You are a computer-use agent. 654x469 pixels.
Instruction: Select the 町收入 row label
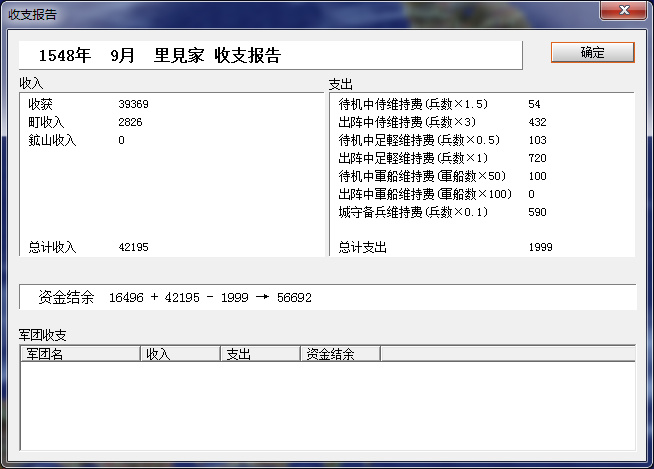pos(46,122)
